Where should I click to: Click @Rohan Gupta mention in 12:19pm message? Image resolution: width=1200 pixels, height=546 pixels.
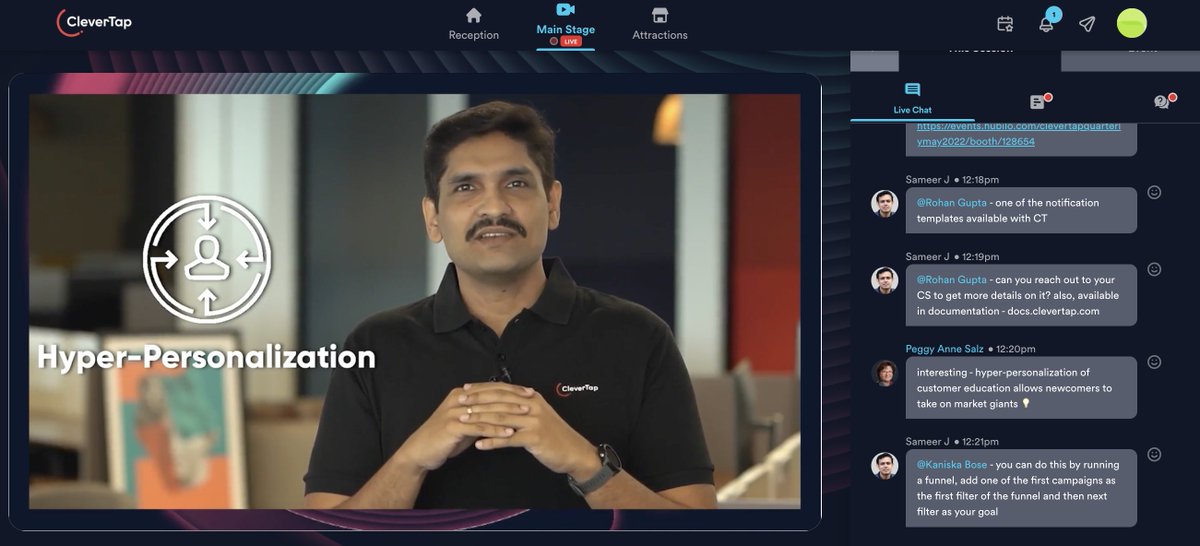952,280
